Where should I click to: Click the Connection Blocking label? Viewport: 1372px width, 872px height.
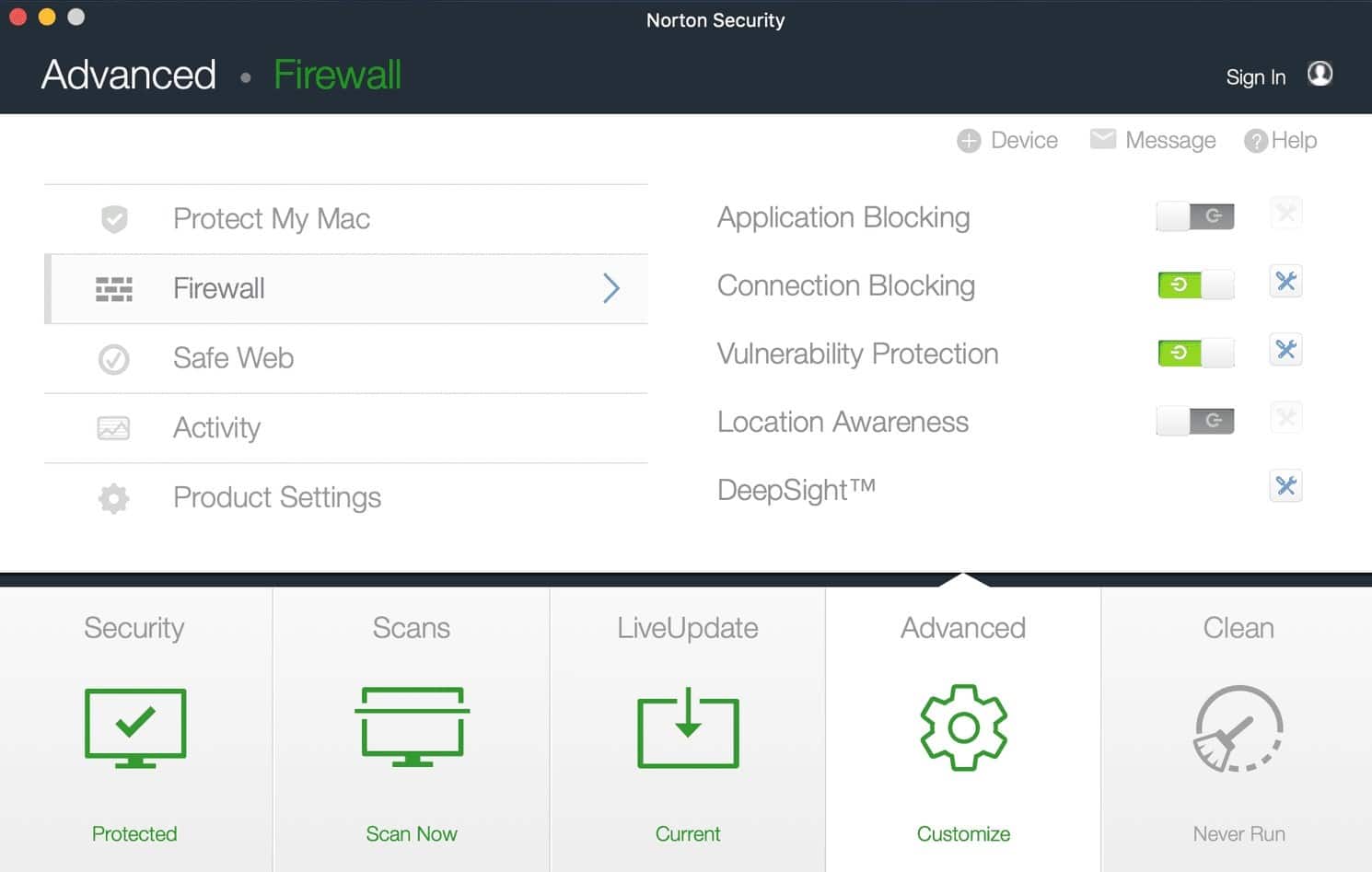click(x=846, y=286)
